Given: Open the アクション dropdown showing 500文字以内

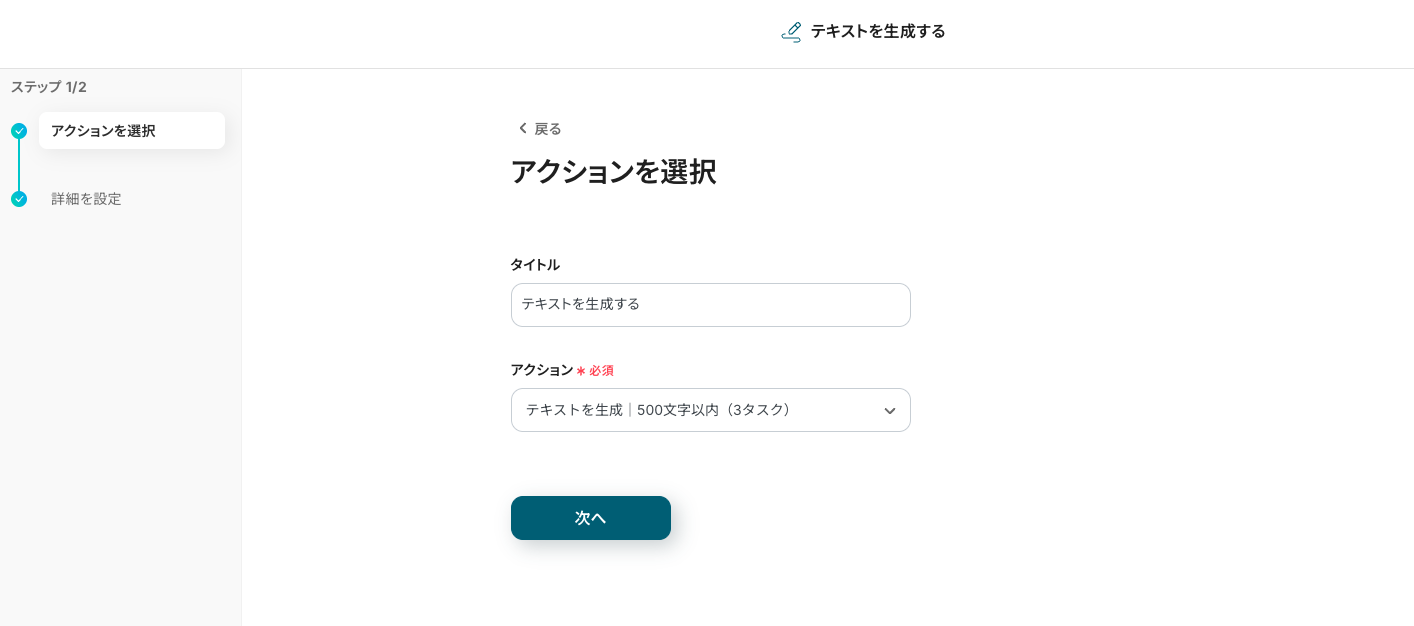Looking at the screenshot, I should tap(690, 410).
